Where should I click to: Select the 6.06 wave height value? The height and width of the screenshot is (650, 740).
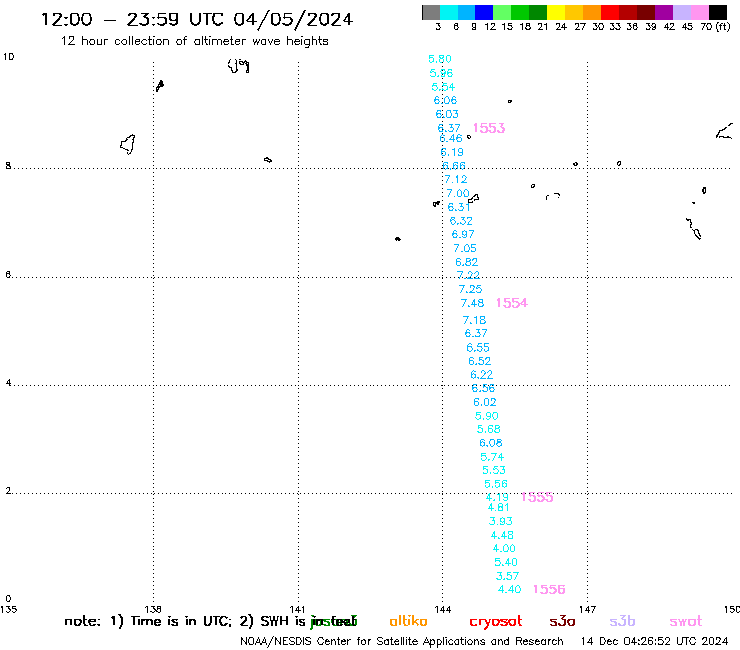[x=445, y=100]
